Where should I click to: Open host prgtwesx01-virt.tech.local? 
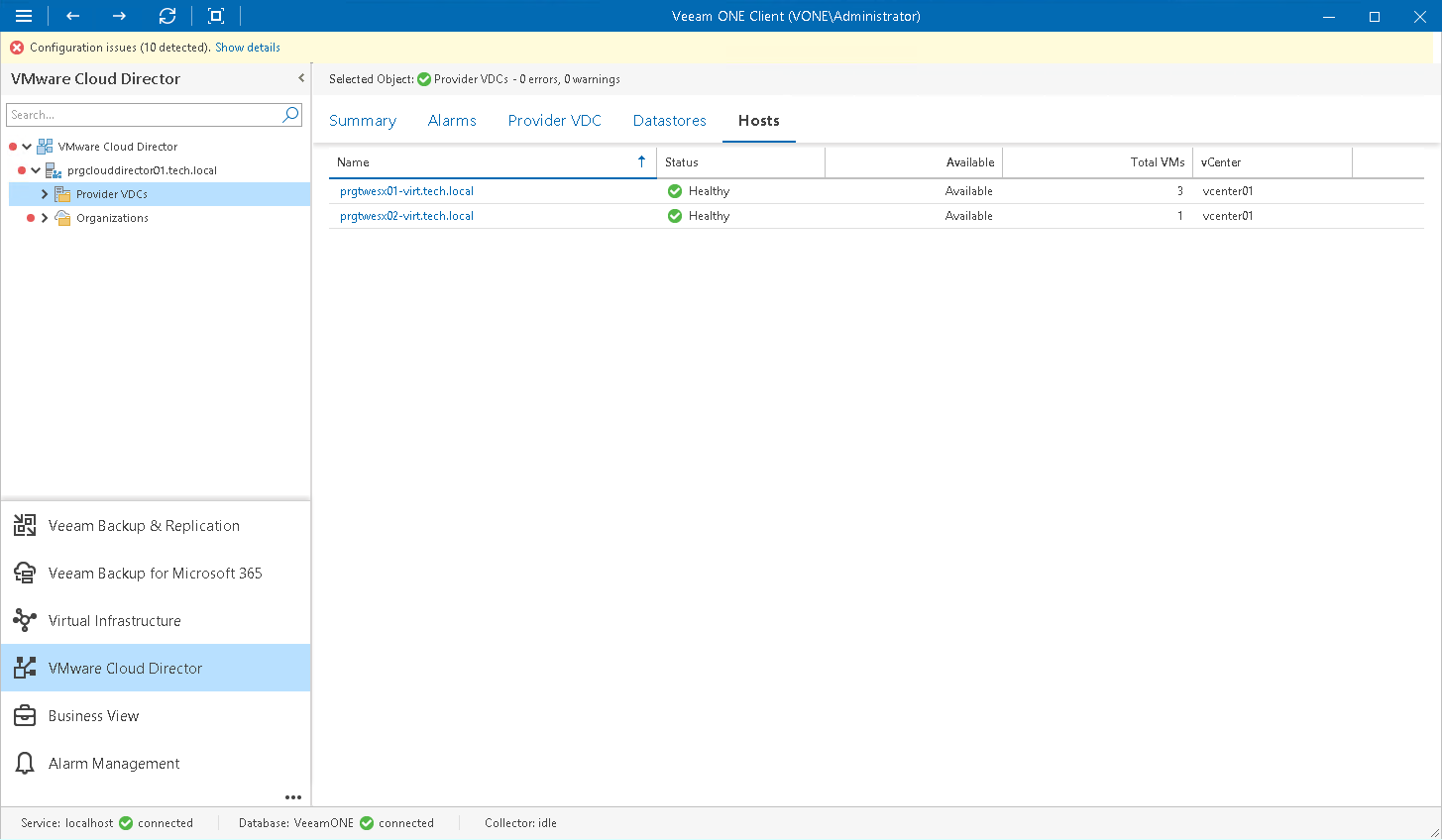click(x=406, y=191)
